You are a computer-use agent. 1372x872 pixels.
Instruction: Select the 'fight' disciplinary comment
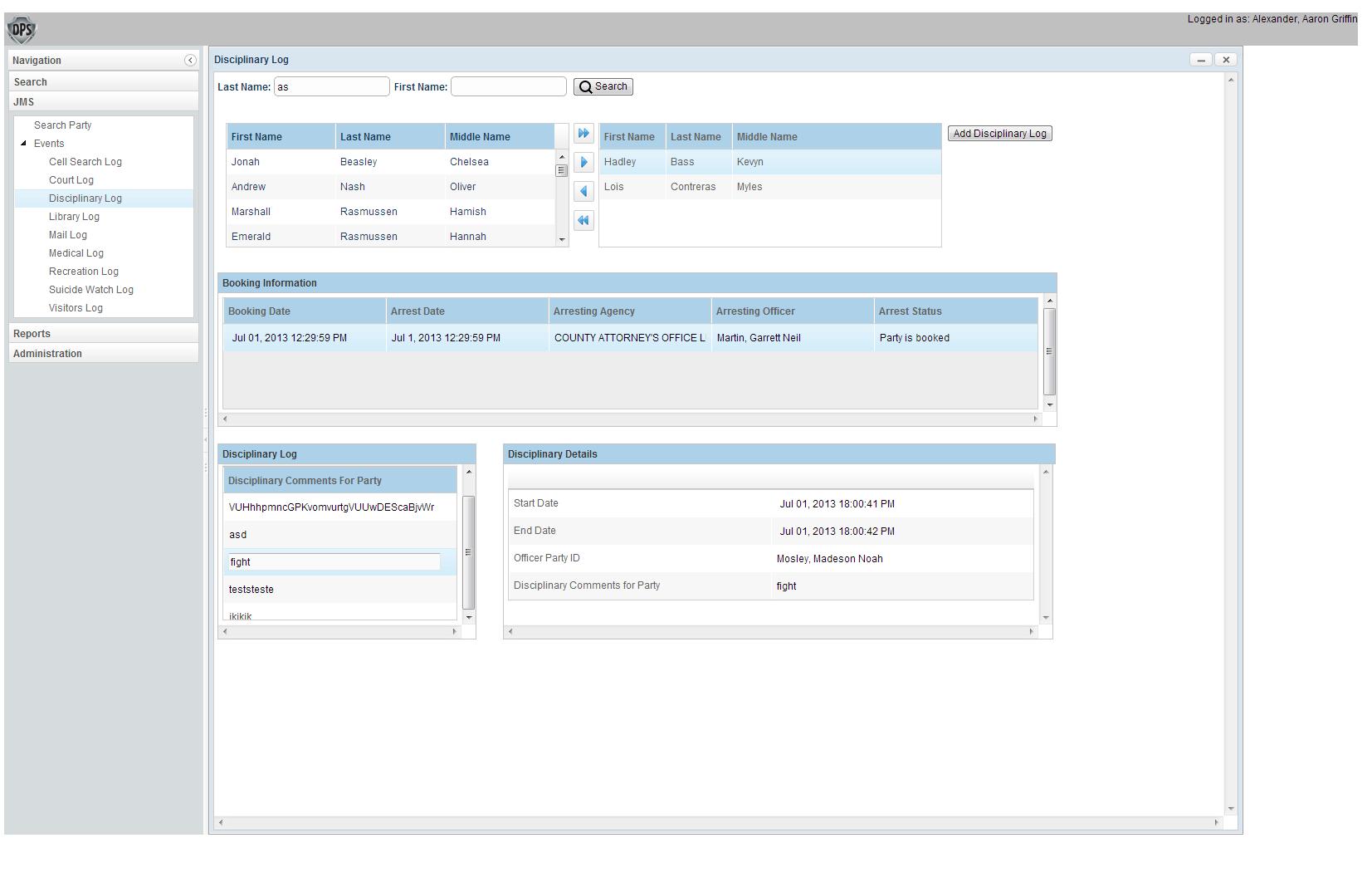click(x=340, y=562)
